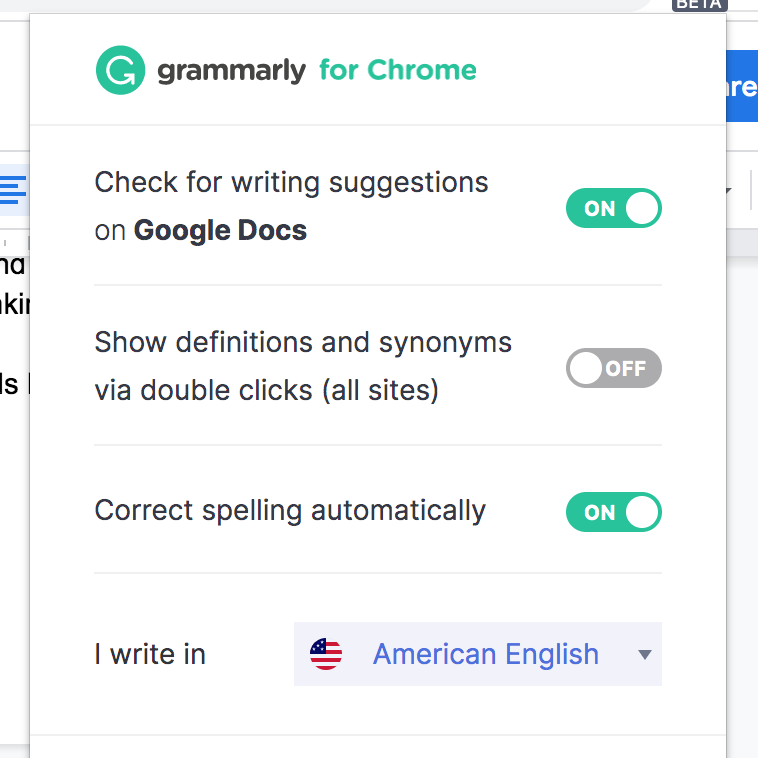Click 'Check for writing suggestions' label text
Screen dimensions: 758x758
pos(292,183)
